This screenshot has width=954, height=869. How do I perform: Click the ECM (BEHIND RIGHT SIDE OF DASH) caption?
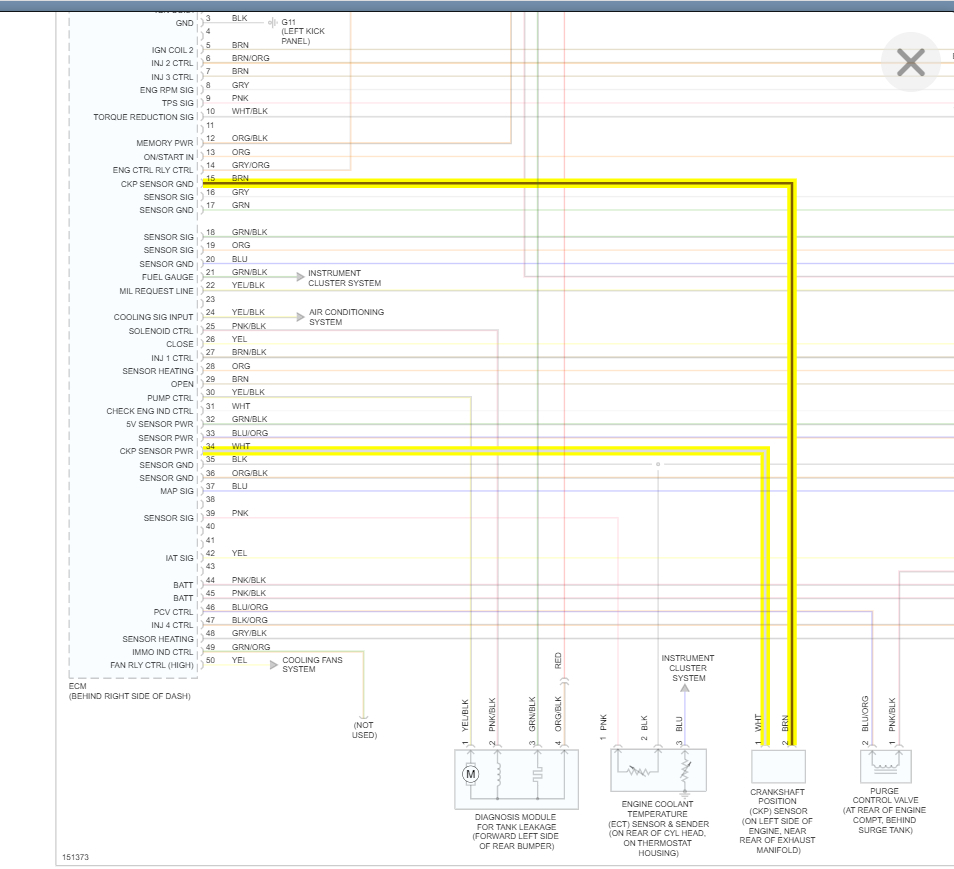tap(130, 691)
